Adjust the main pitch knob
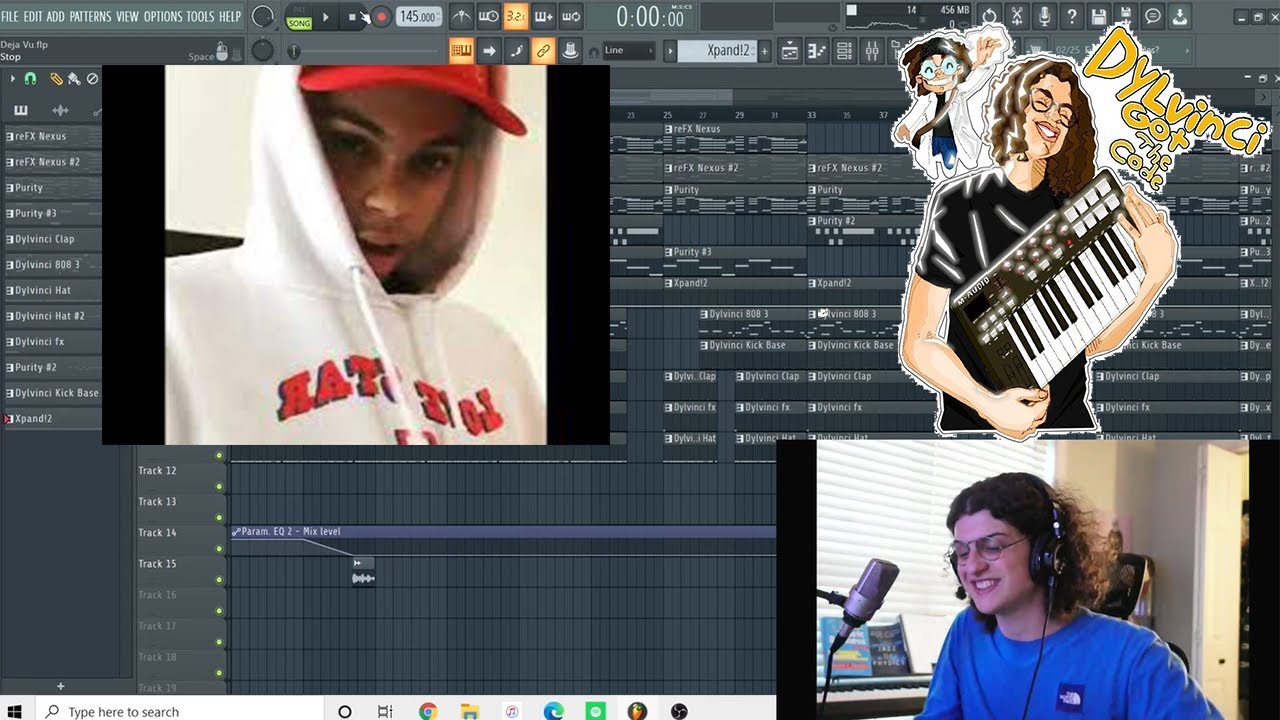The image size is (1280, 720). pyautogui.click(x=262, y=50)
